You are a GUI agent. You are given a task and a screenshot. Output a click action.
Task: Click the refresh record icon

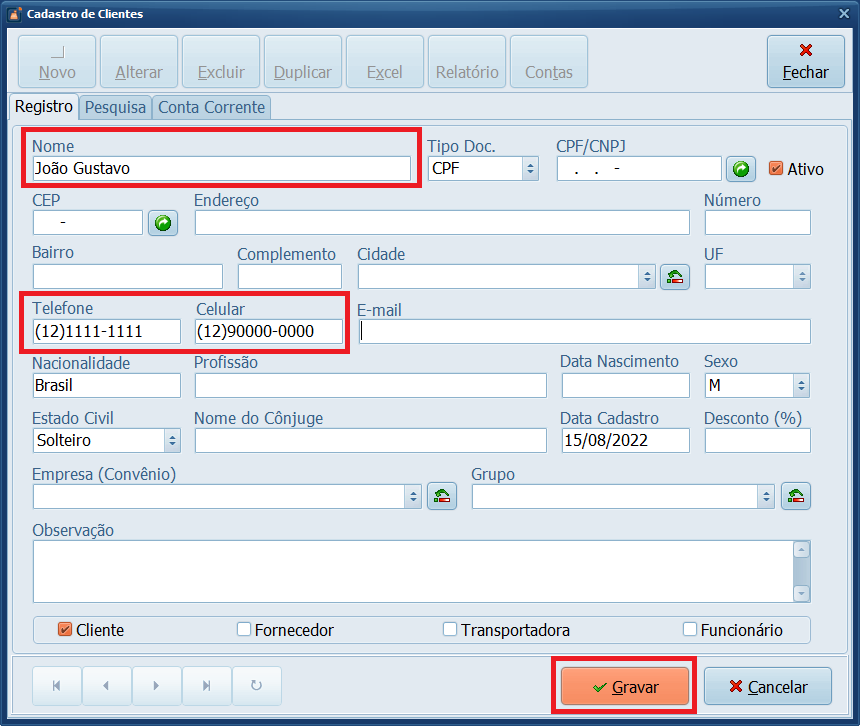point(257,686)
